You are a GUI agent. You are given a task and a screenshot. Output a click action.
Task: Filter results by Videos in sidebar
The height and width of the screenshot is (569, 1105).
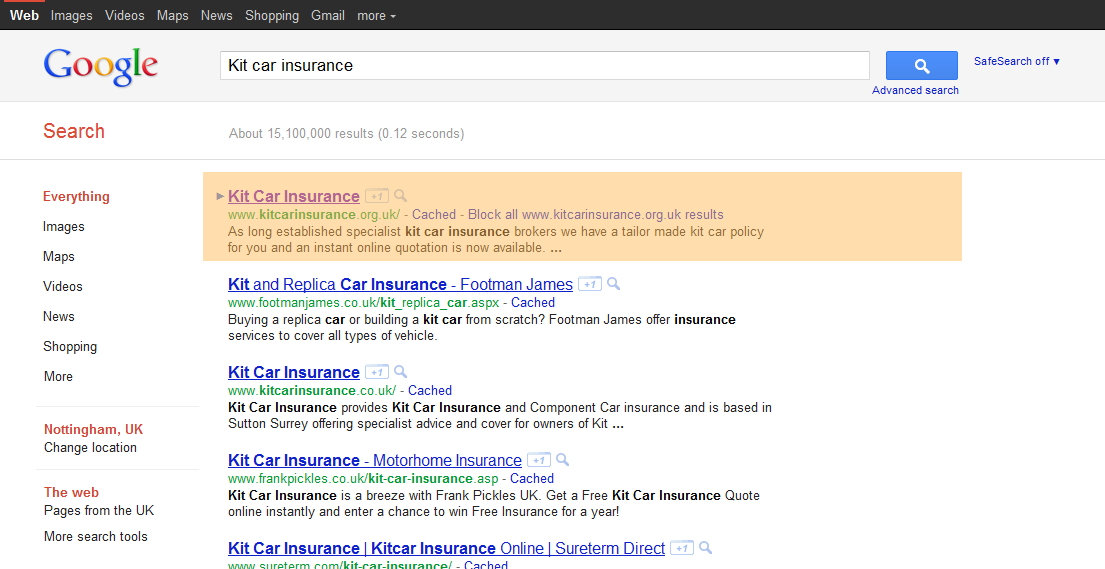click(x=63, y=286)
